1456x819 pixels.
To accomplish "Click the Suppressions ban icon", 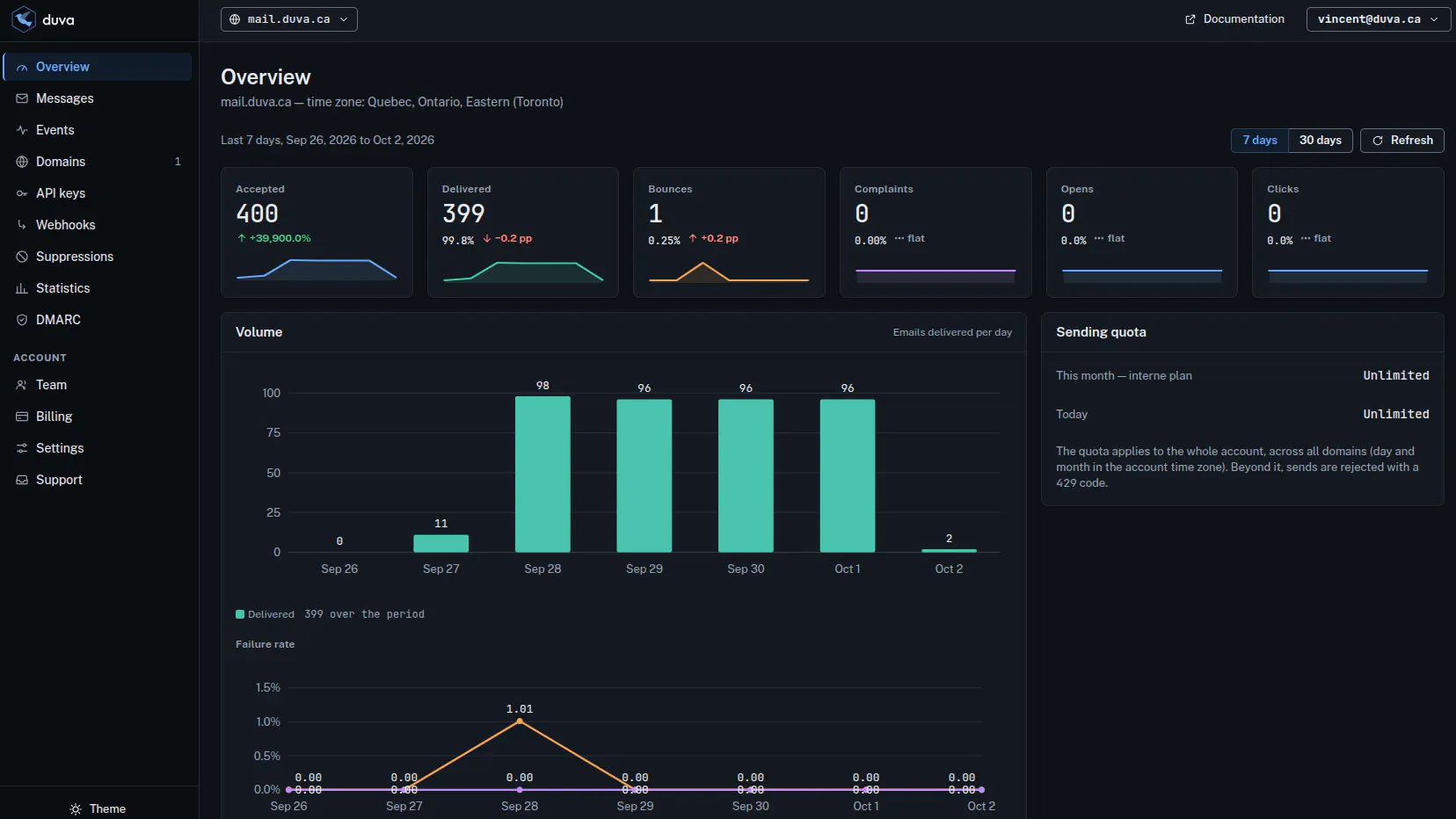I will (22, 257).
